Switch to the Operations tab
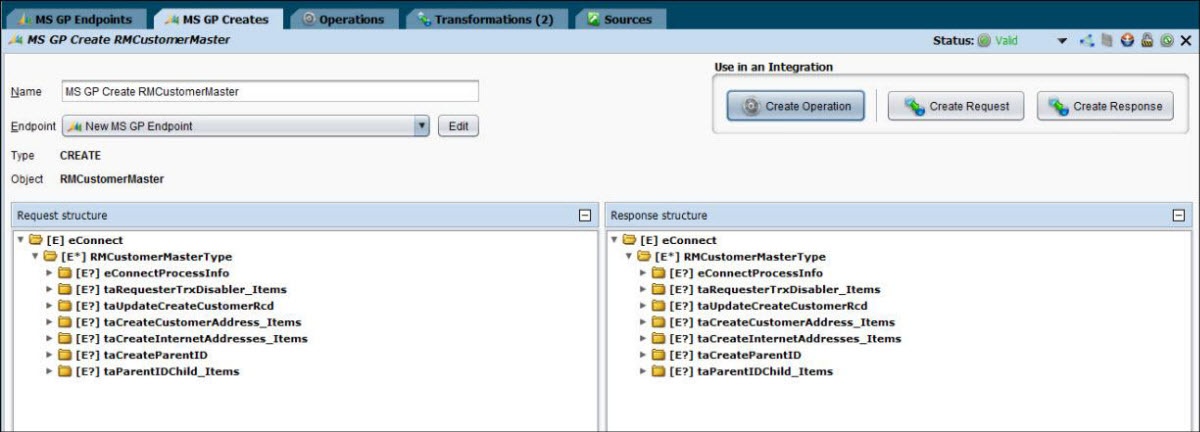The height and width of the screenshot is (432, 1200). 342,19
